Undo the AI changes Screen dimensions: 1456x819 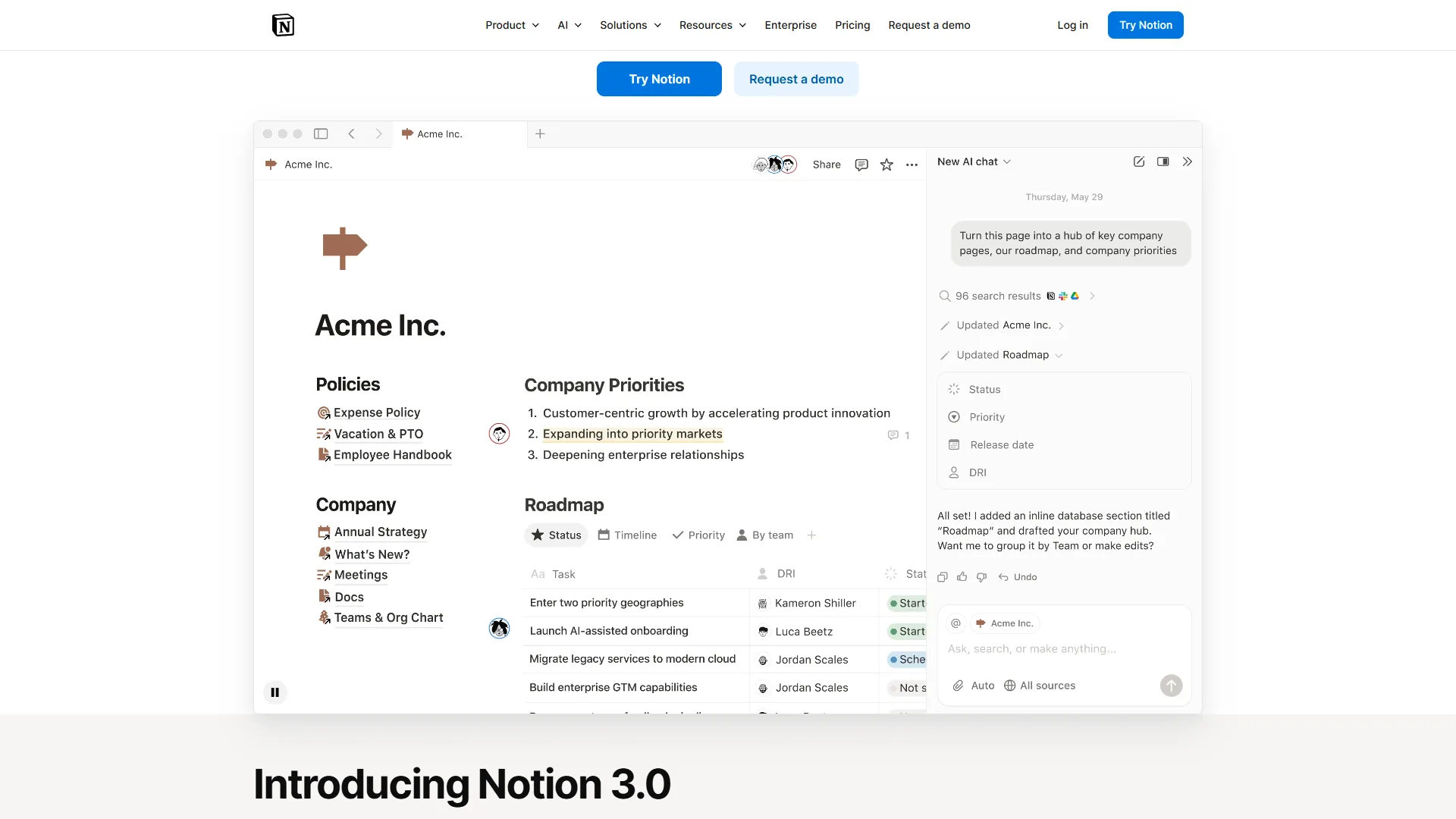coord(1018,577)
